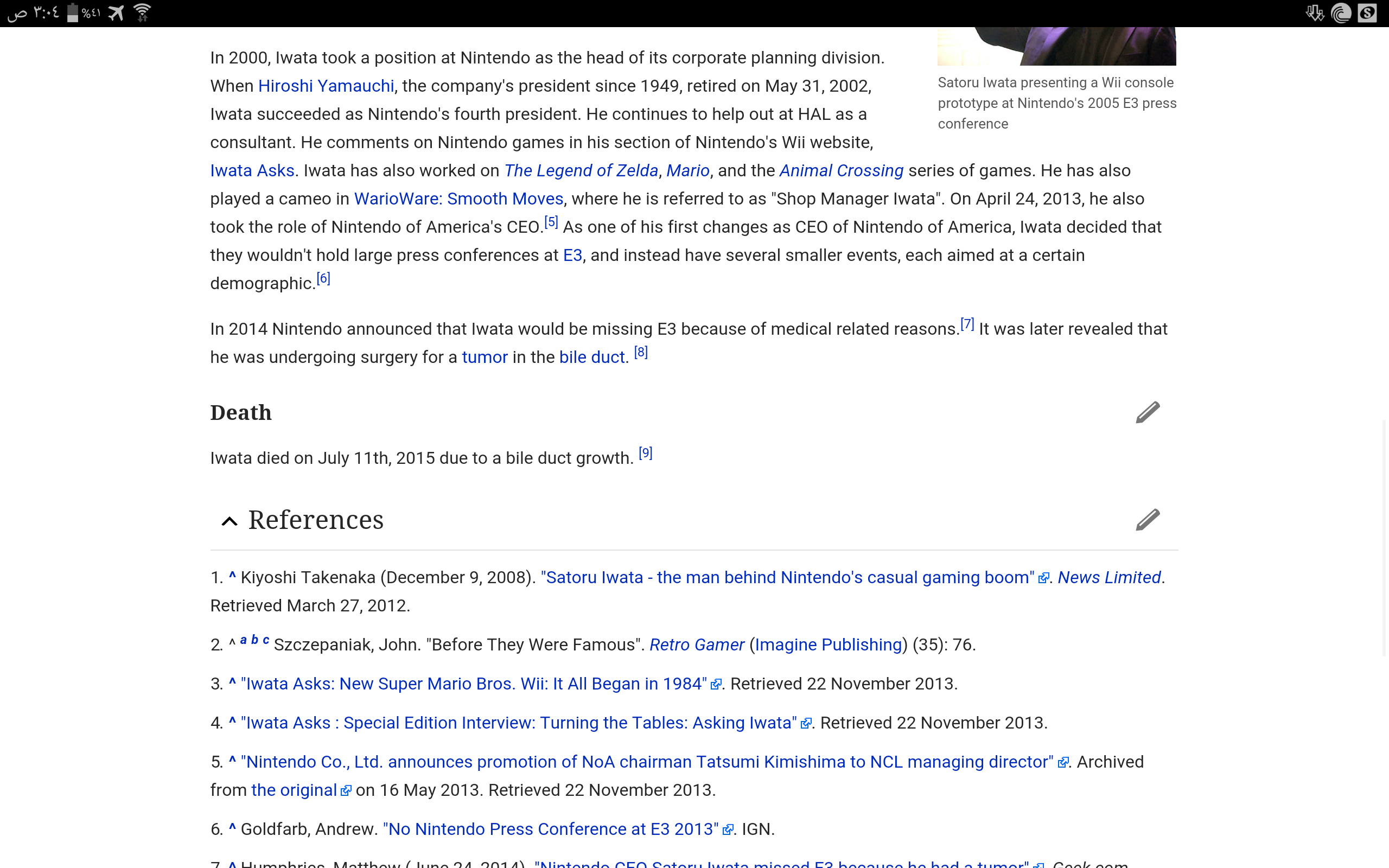Jump back via reference 2 letter a
This screenshot has height=868, width=1389.
(x=244, y=640)
